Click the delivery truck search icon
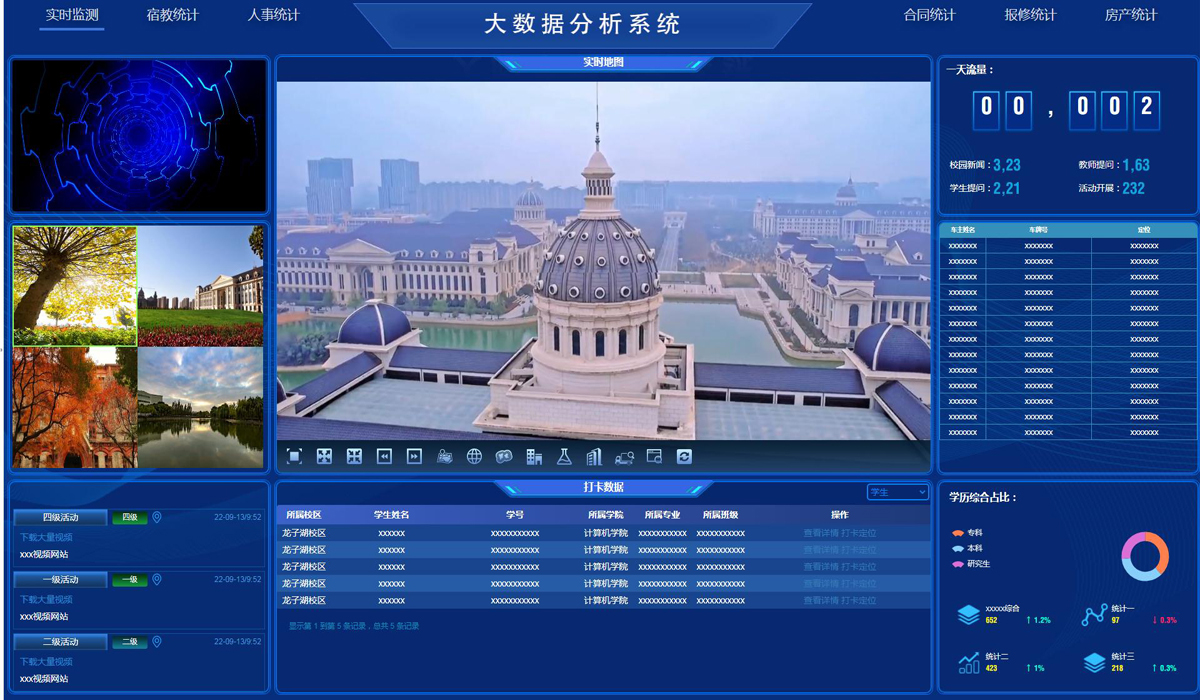The width and height of the screenshot is (1200, 700). 624,456
